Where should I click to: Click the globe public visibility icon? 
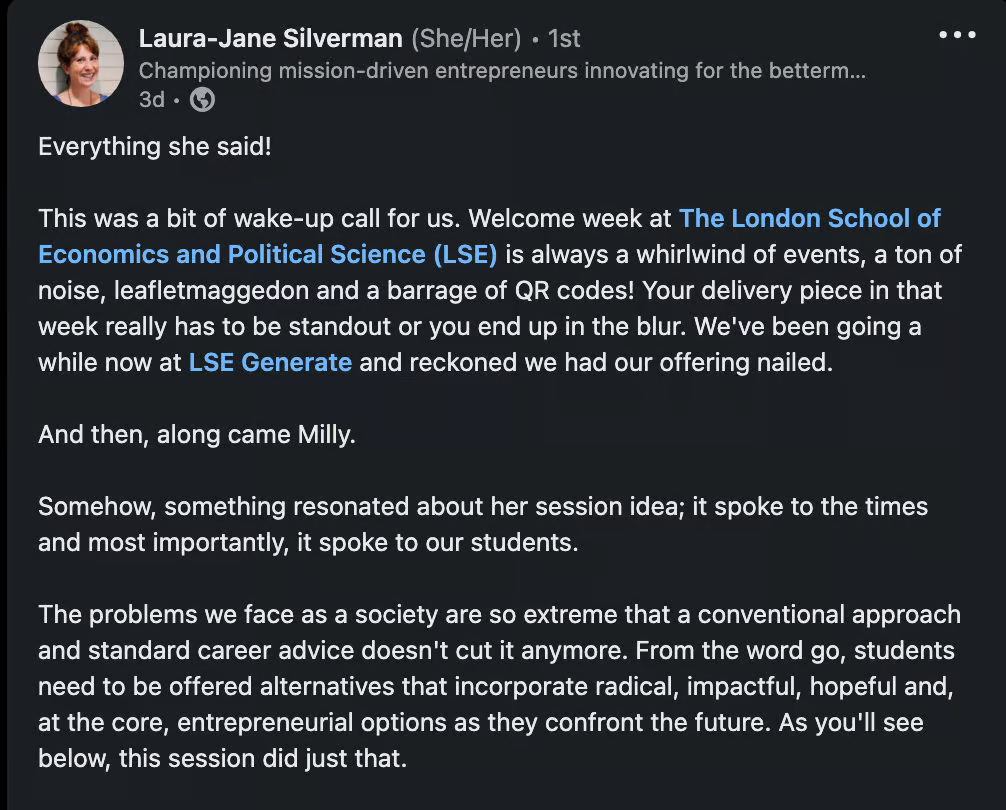point(202,99)
